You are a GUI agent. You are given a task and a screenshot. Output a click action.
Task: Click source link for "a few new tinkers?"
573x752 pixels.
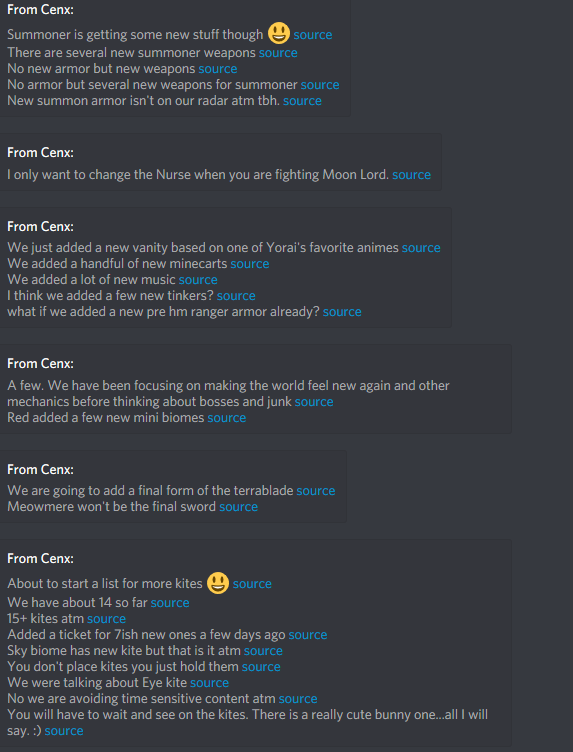236,295
